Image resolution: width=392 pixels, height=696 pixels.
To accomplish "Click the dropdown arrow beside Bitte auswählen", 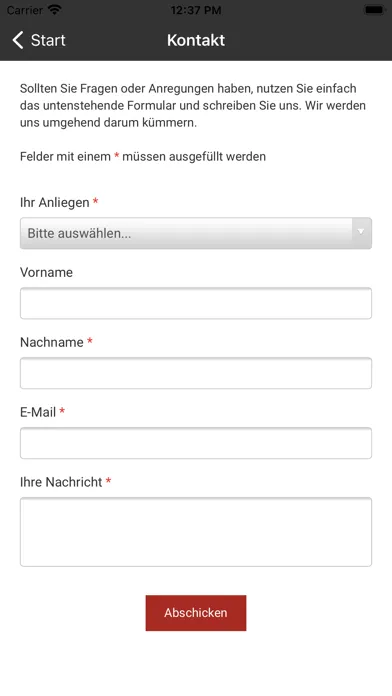I will click(x=361, y=232).
